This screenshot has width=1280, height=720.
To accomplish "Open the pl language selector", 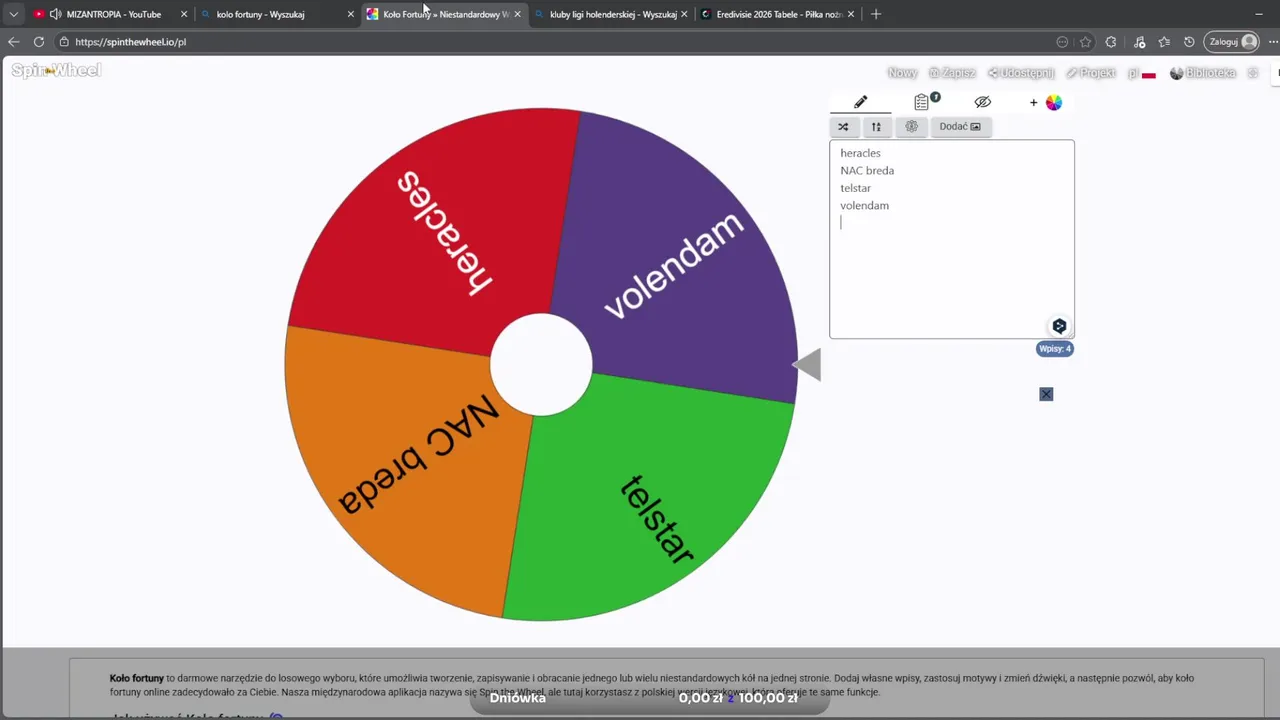I will [1142, 73].
